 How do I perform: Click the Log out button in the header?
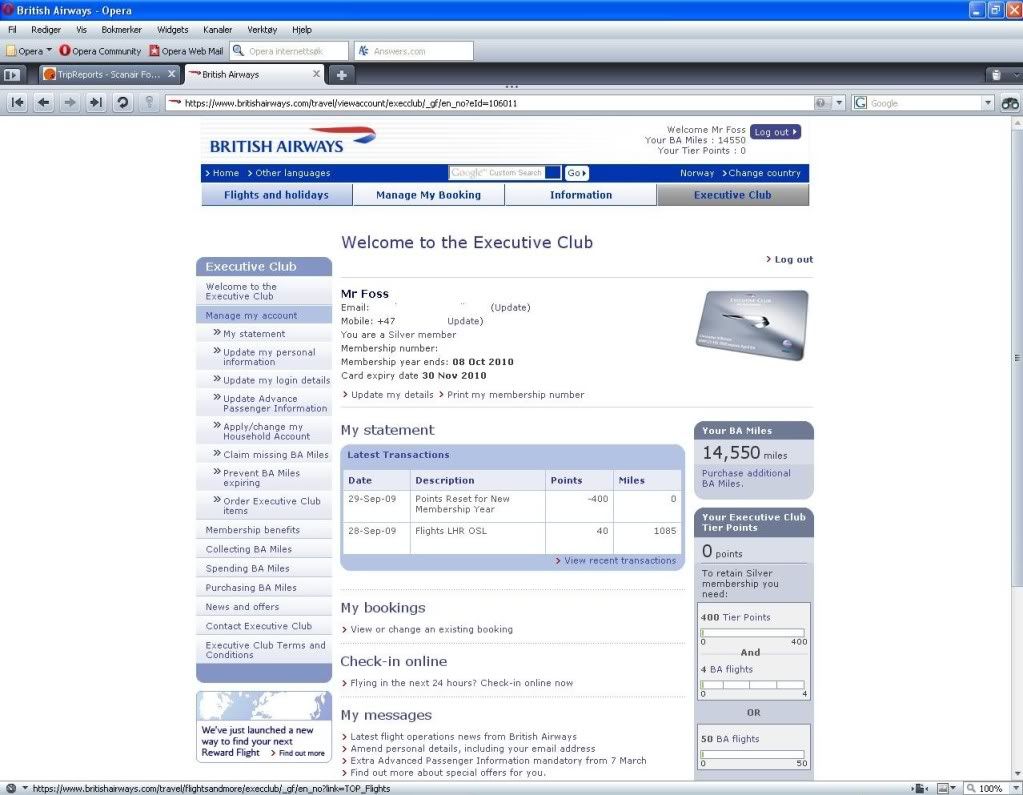click(x=775, y=132)
